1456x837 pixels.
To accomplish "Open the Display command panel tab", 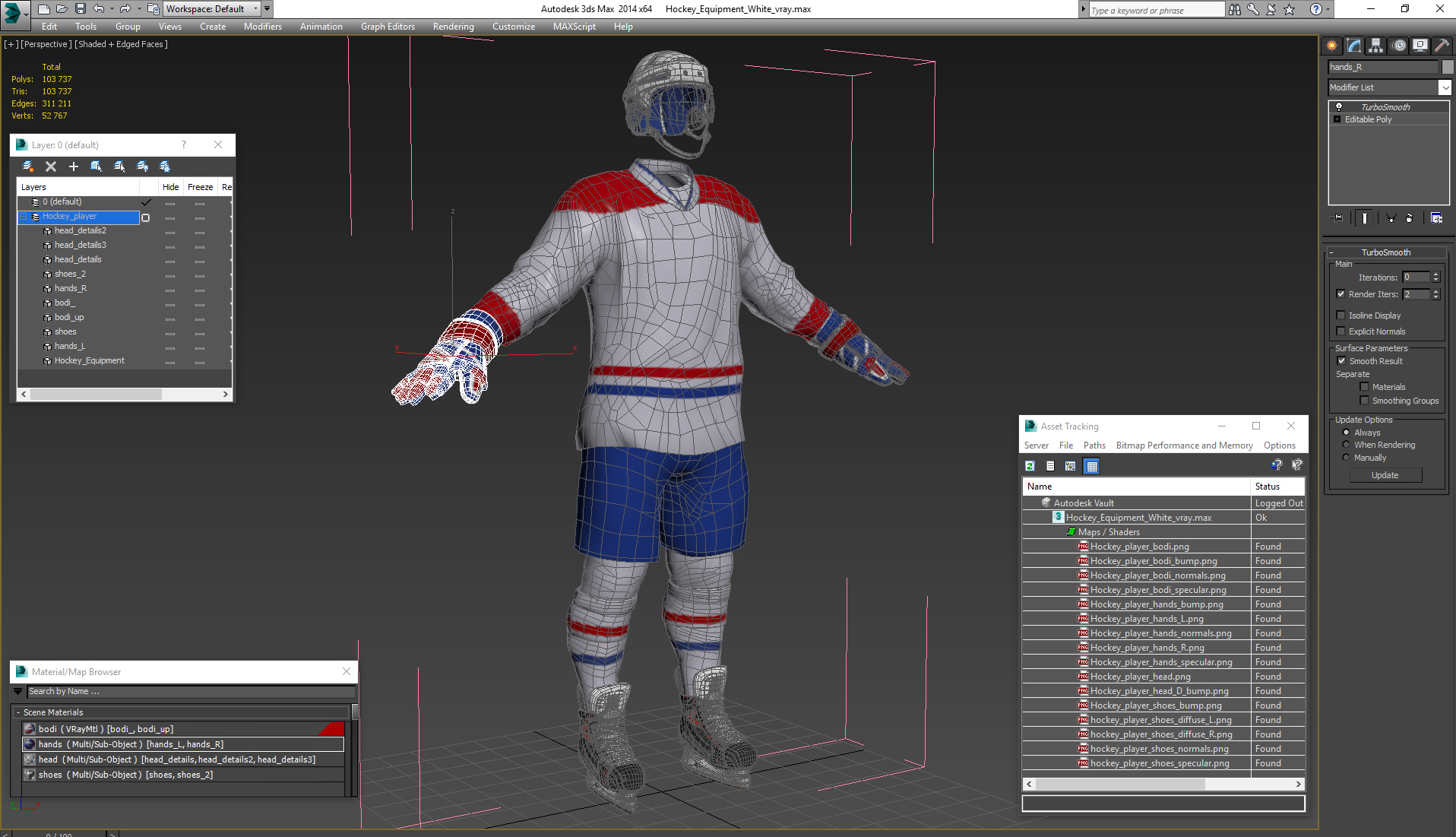I will click(x=1420, y=46).
